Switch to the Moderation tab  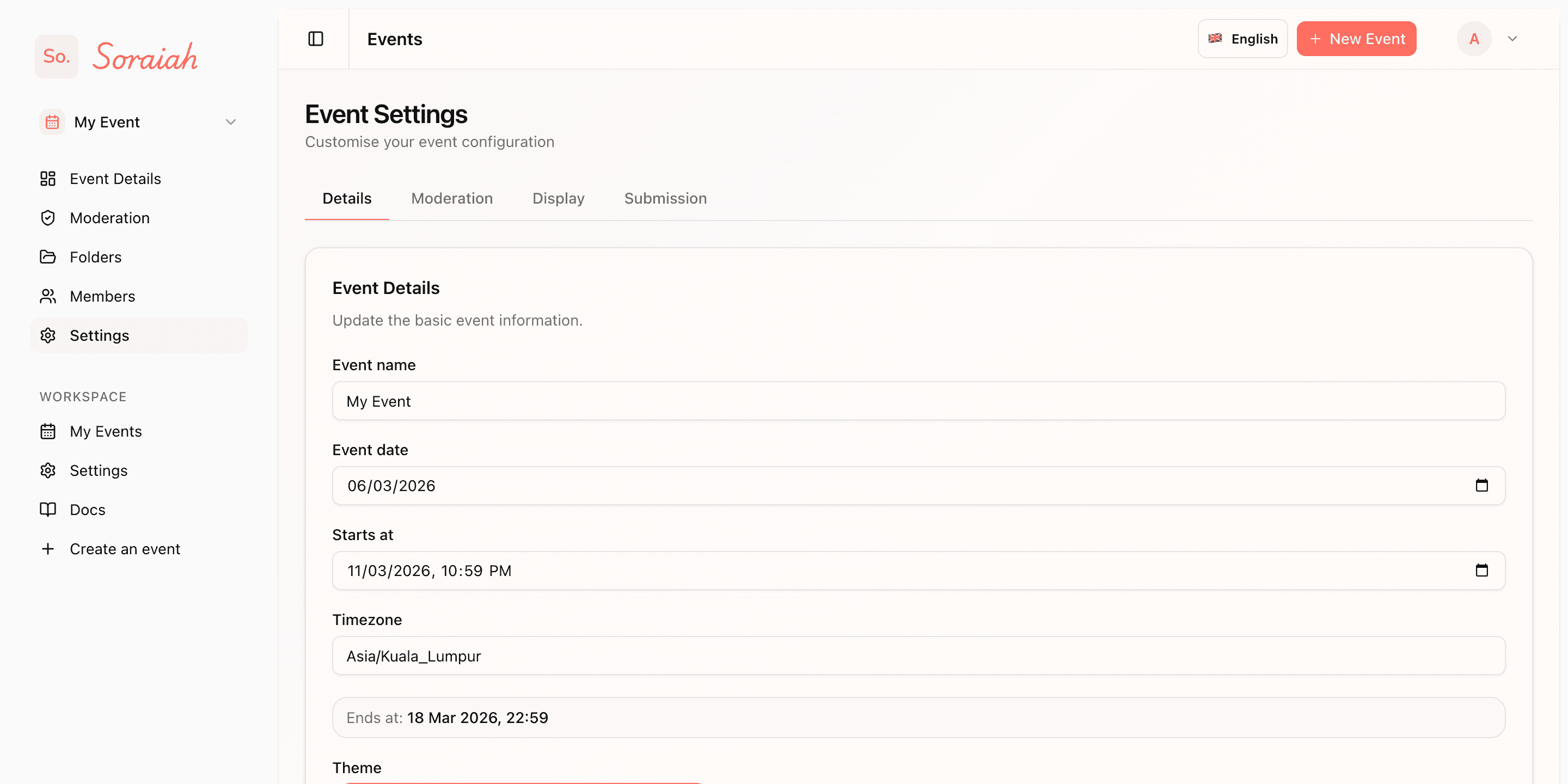tap(452, 198)
